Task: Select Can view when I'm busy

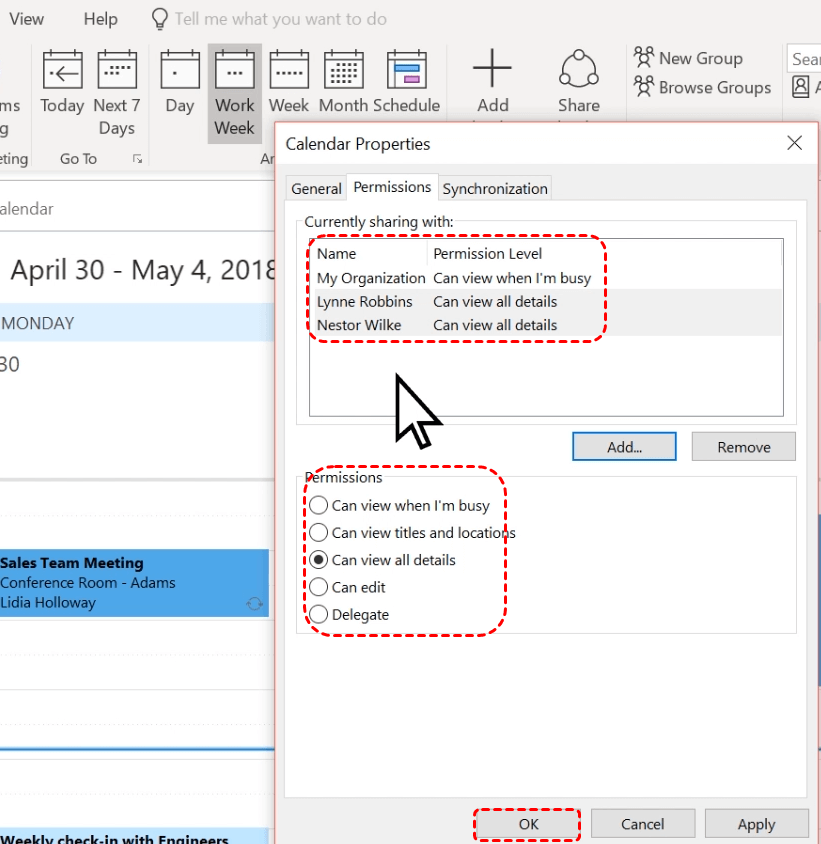Action: (399, 505)
